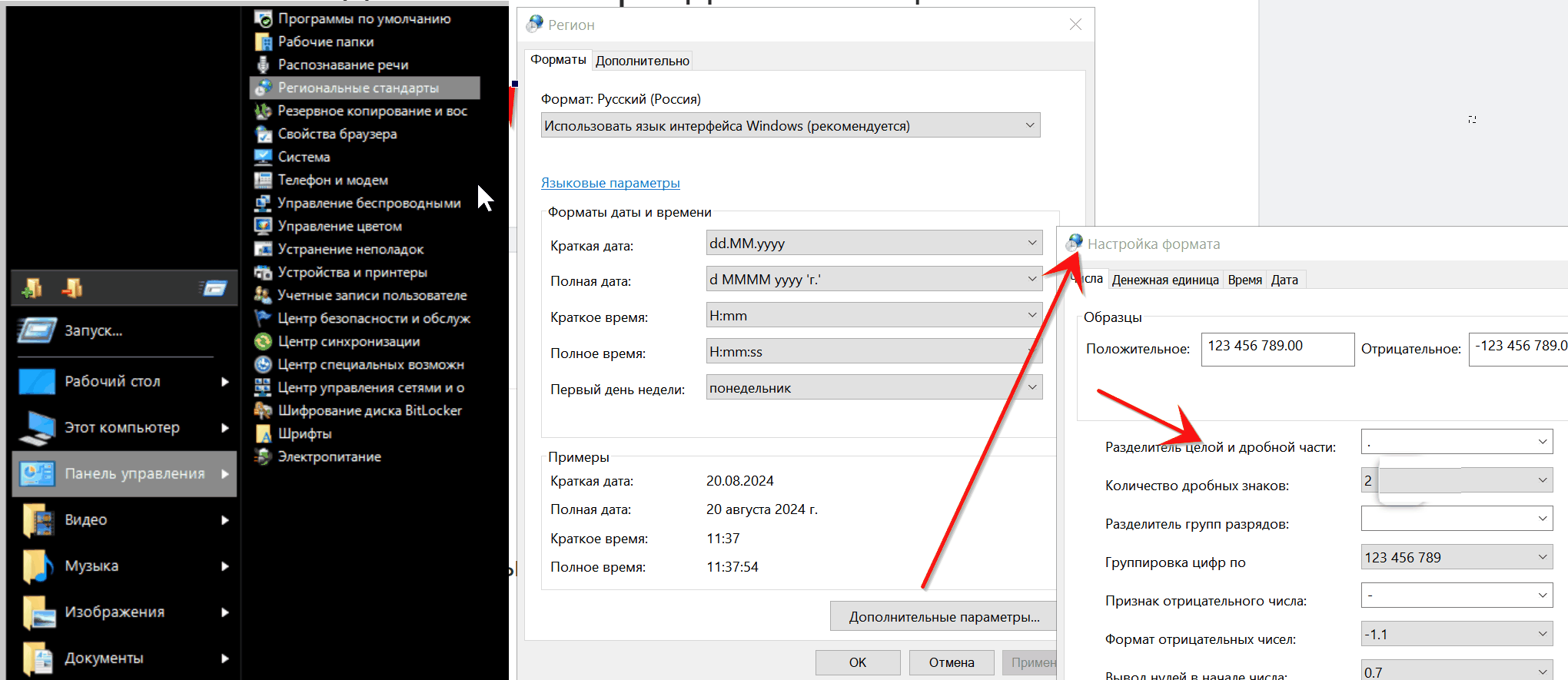Image resolution: width=1568 pixels, height=680 pixels.
Task: Click the Система icon in list
Action: tap(263, 158)
